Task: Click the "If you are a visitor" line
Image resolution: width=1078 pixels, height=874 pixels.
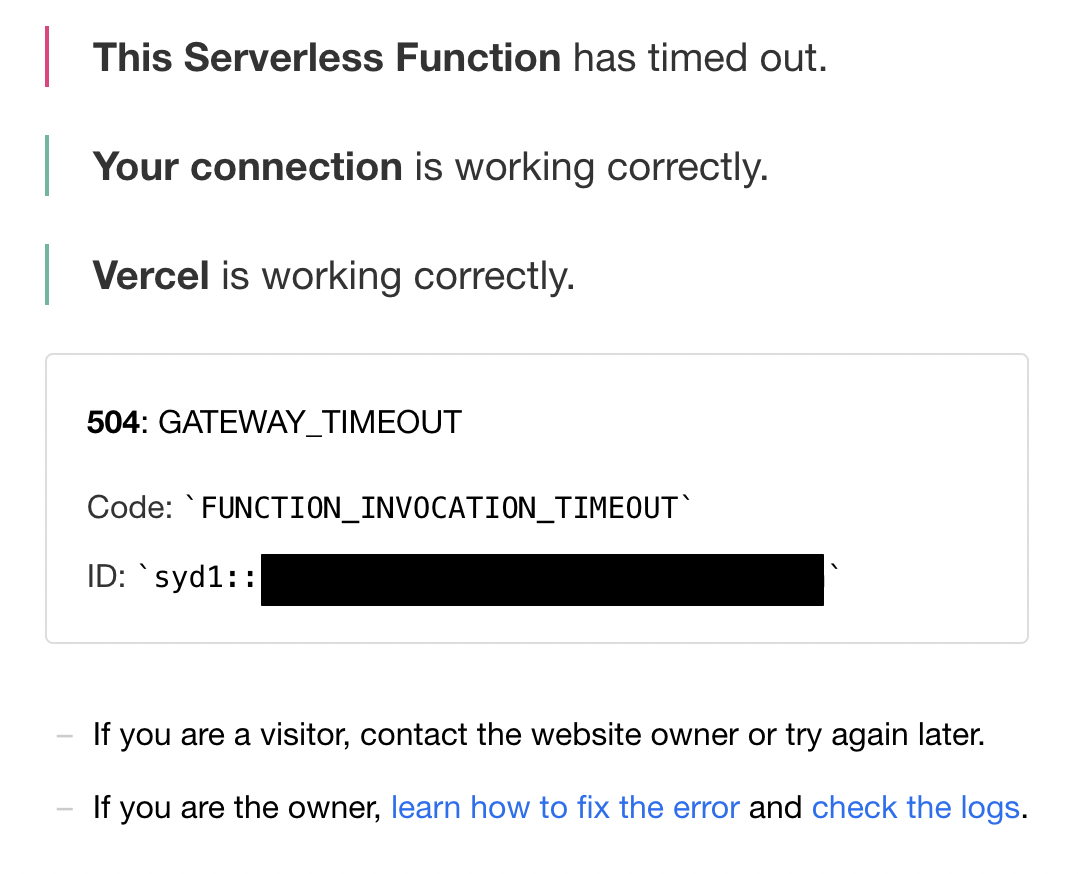Action: click(539, 736)
